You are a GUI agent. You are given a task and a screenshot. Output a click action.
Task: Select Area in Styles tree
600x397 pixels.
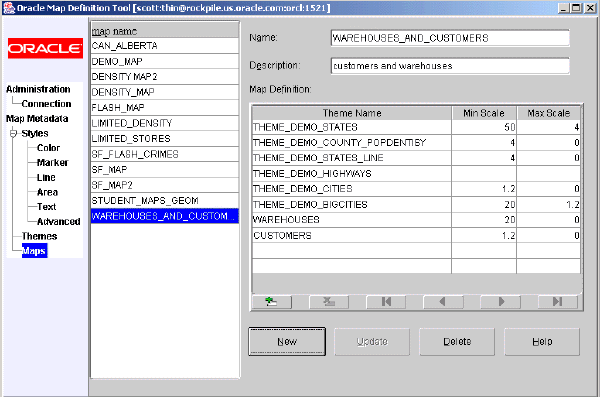pos(47,192)
